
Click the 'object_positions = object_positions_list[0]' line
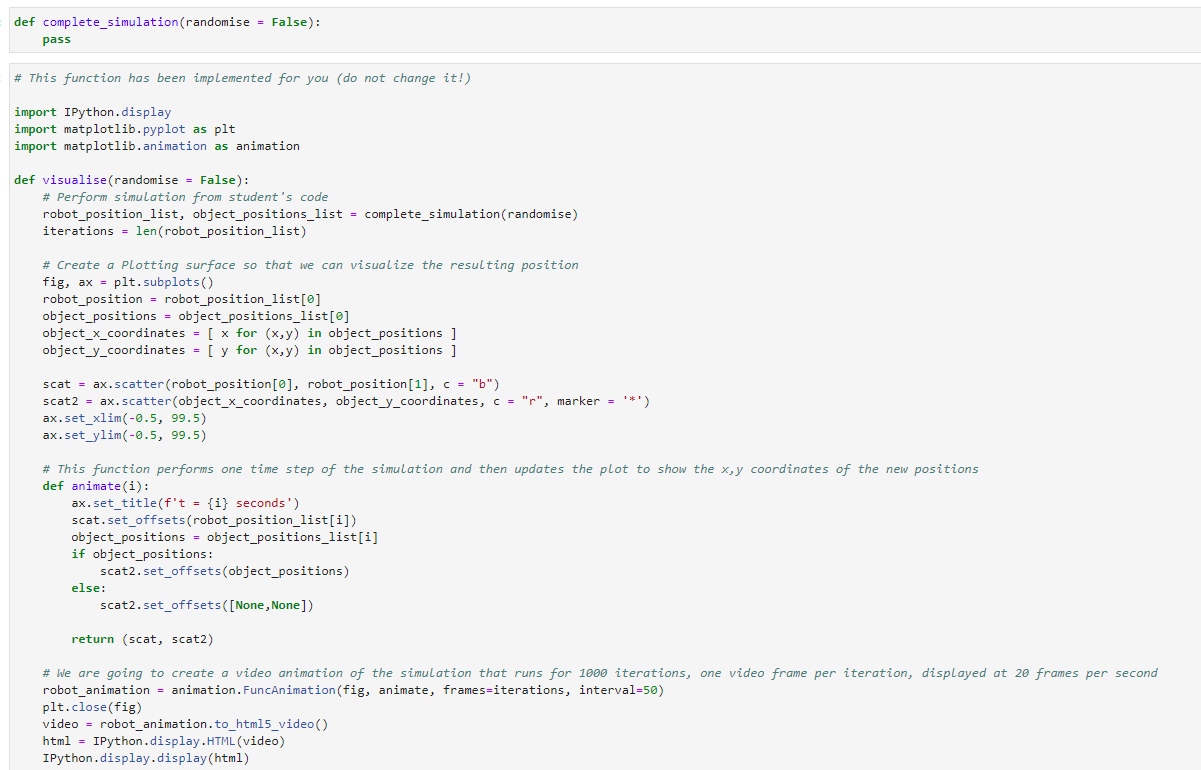click(x=196, y=316)
